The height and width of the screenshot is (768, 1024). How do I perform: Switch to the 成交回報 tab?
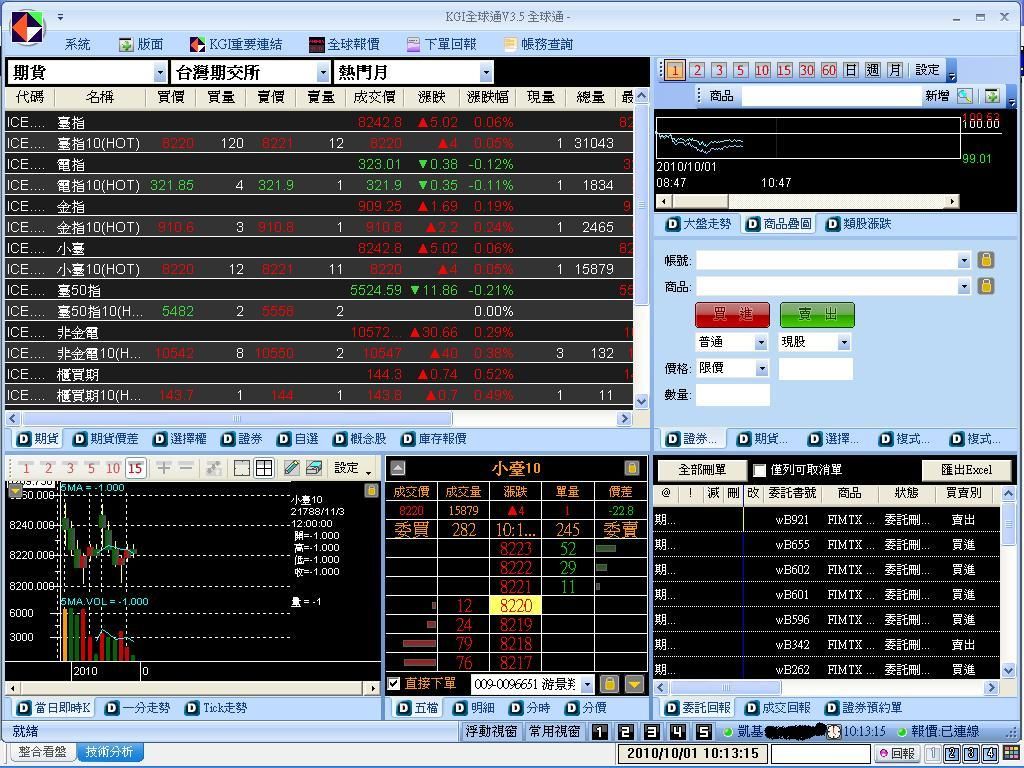(x=778, y=708)
